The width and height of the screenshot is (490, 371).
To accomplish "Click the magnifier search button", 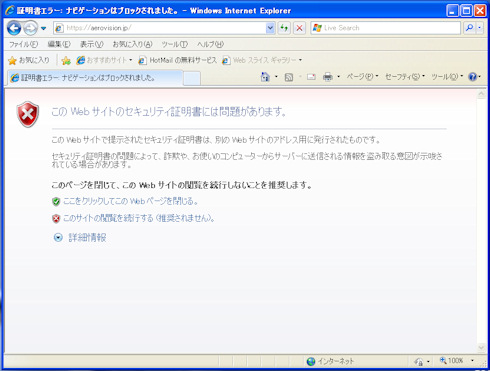I will tap(469, 28).
